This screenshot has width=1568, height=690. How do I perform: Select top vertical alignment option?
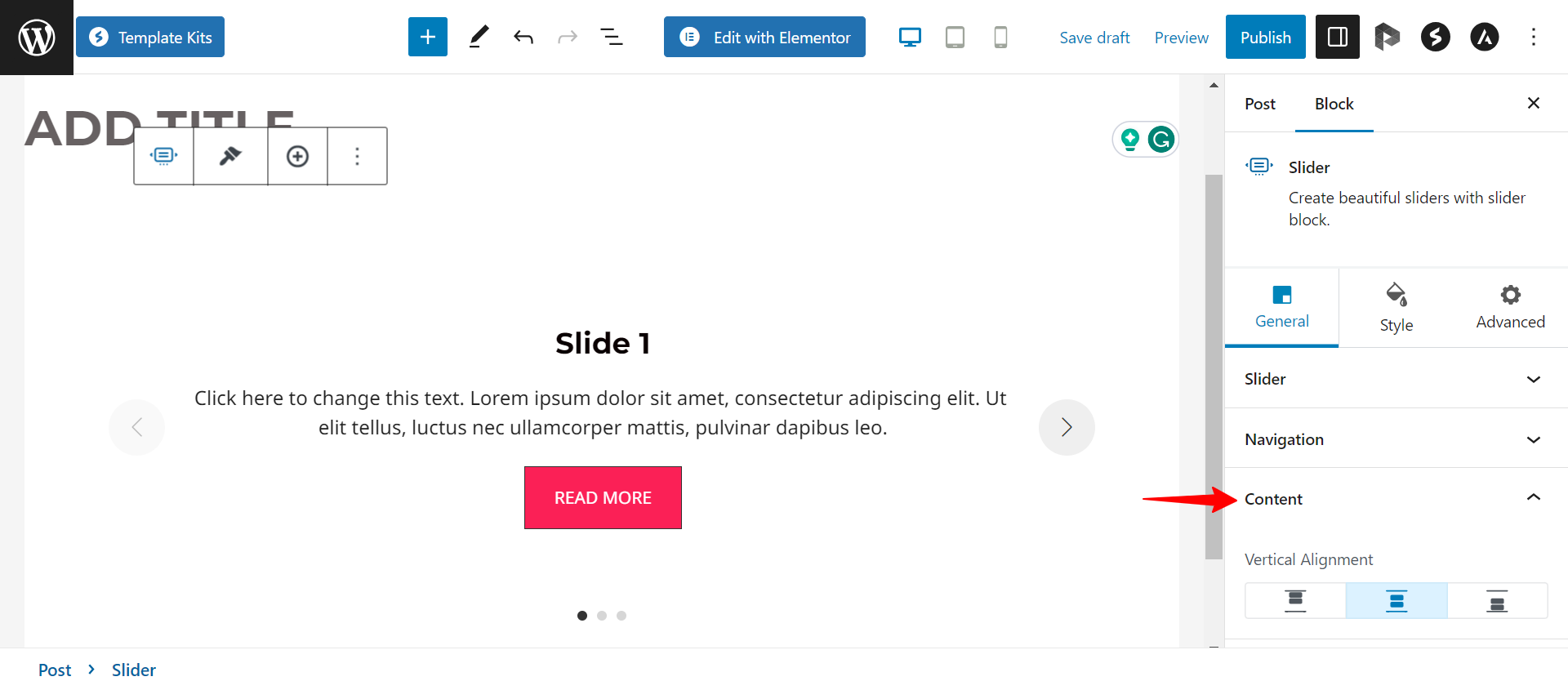(1295, 600)
